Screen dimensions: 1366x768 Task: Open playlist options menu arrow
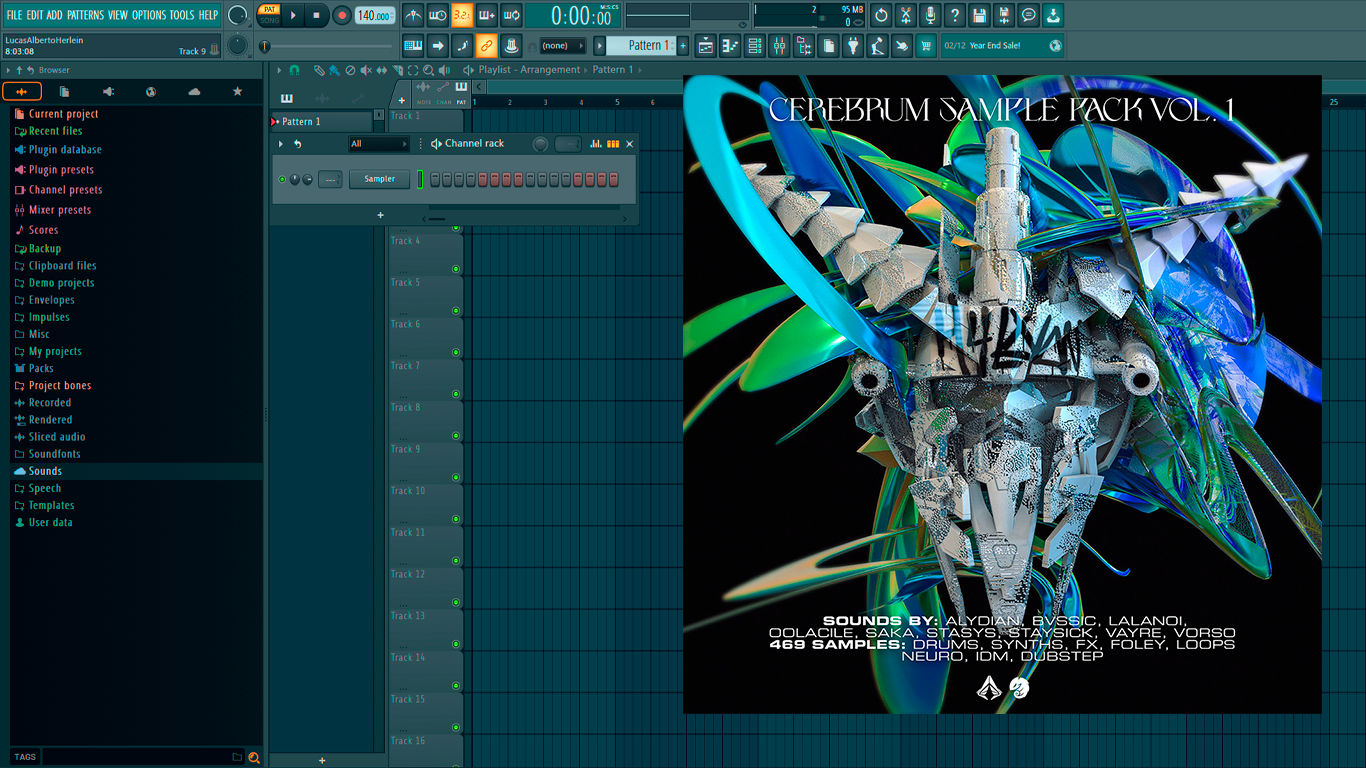pos(280,70)
